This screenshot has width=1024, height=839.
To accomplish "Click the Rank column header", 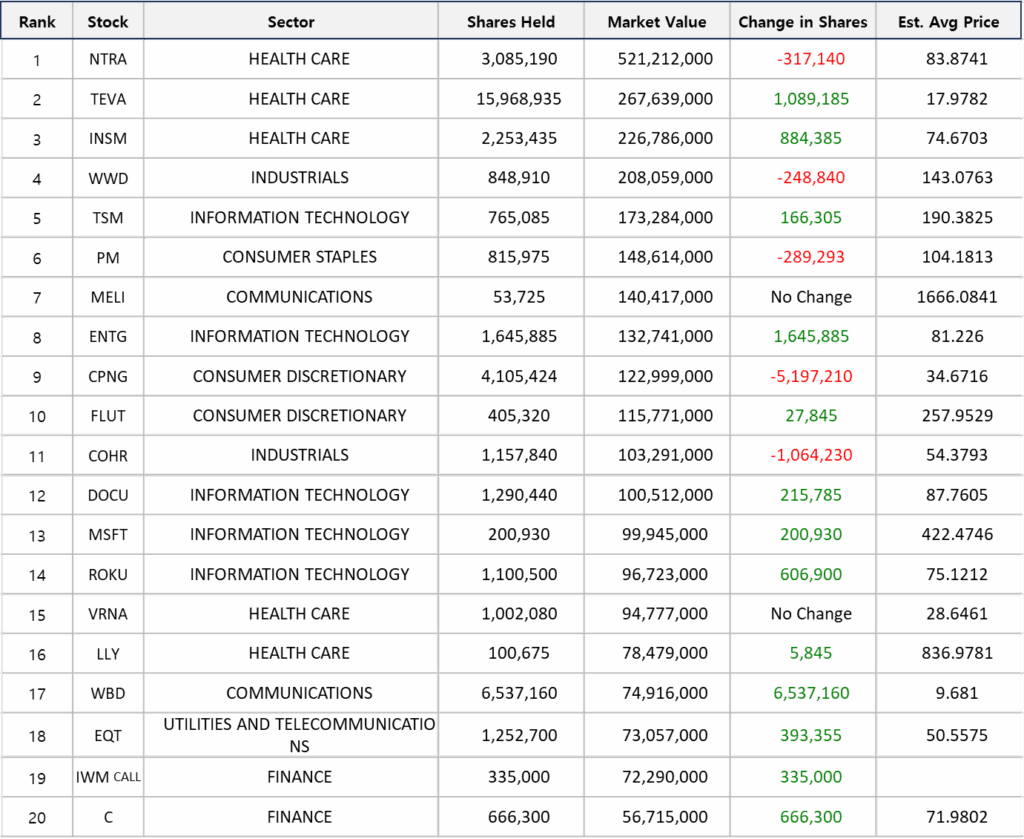I will point(37,22).
